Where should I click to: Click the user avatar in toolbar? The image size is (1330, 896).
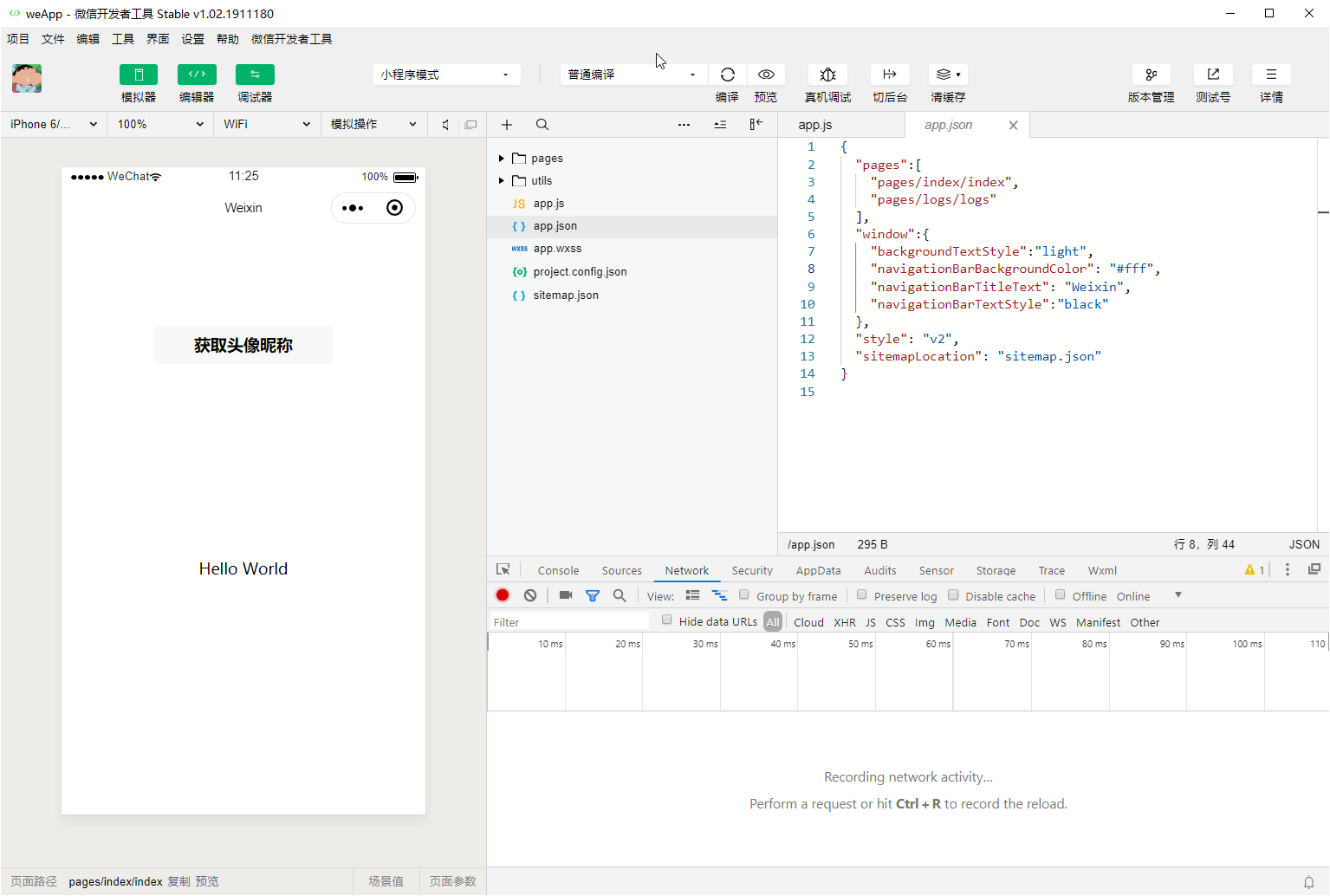coord(27,79)
